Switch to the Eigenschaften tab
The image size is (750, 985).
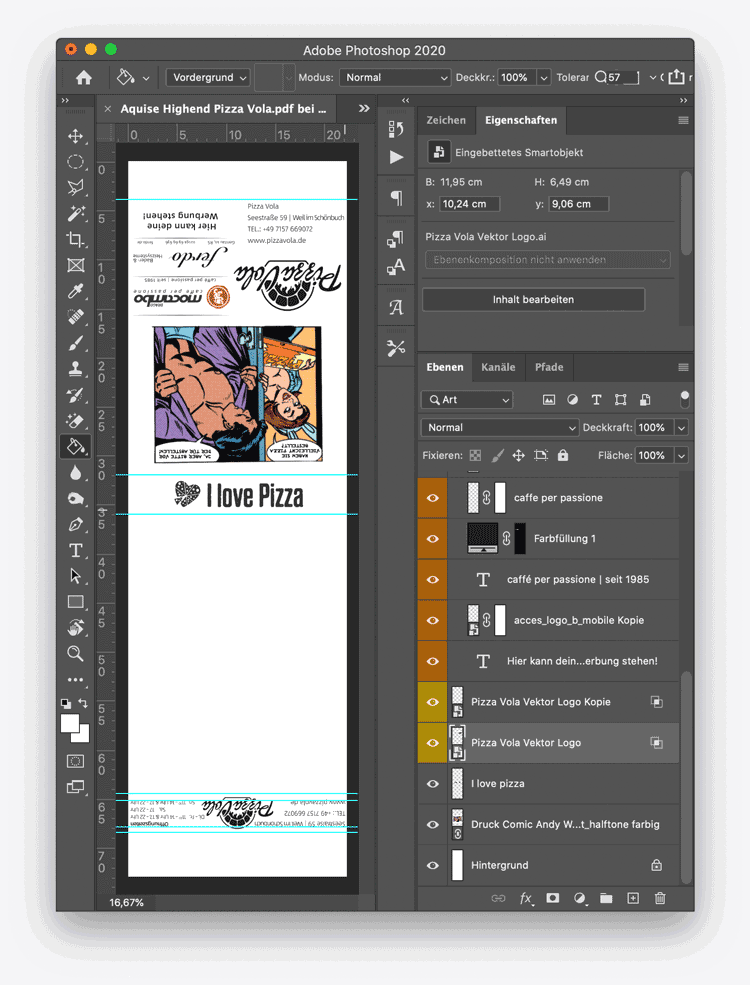[x=521, y=120]
